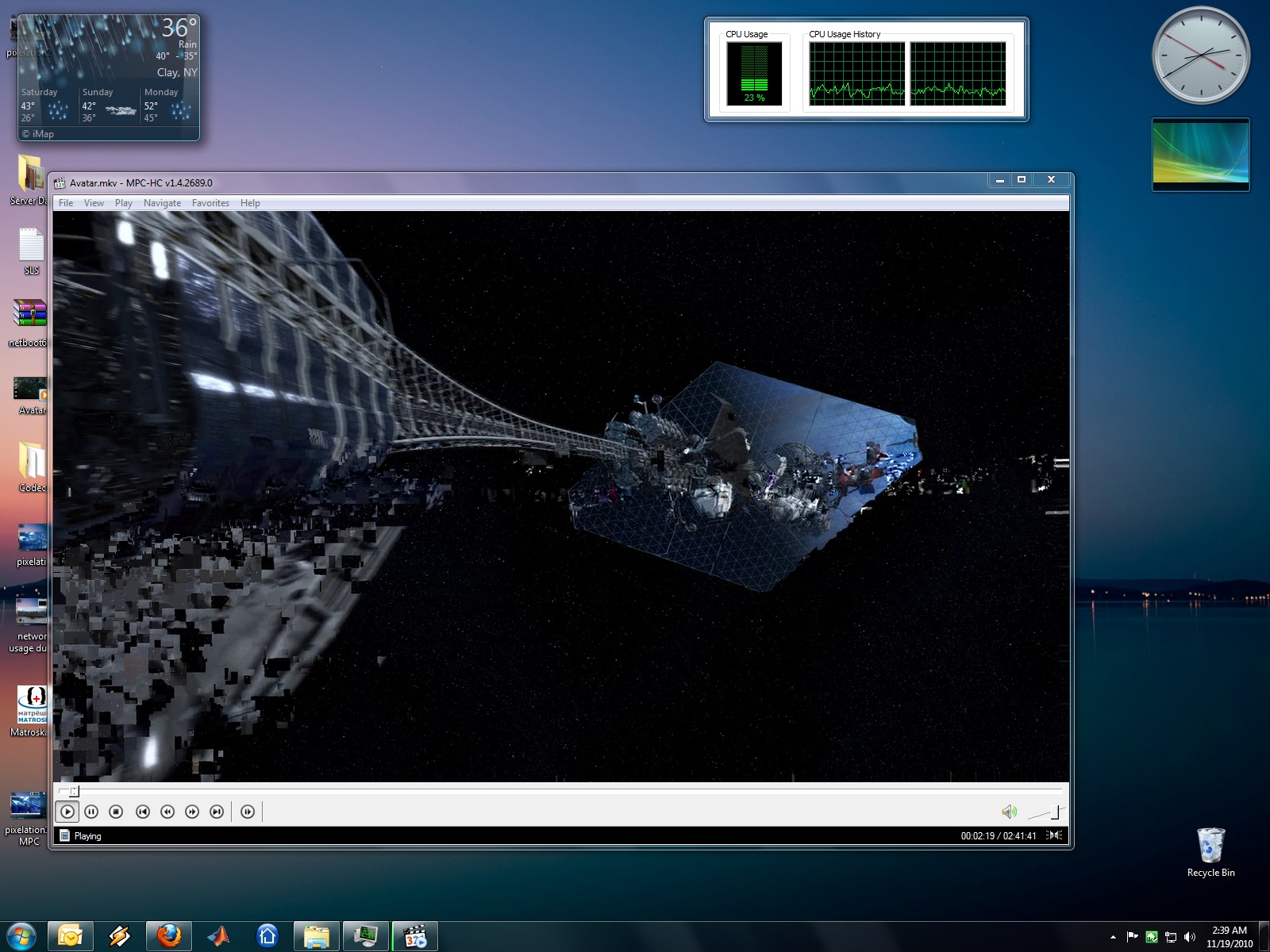Click the CPU Usage meter gadget
This screenshot has height=952, width=1270.
(x=754, y=74)
